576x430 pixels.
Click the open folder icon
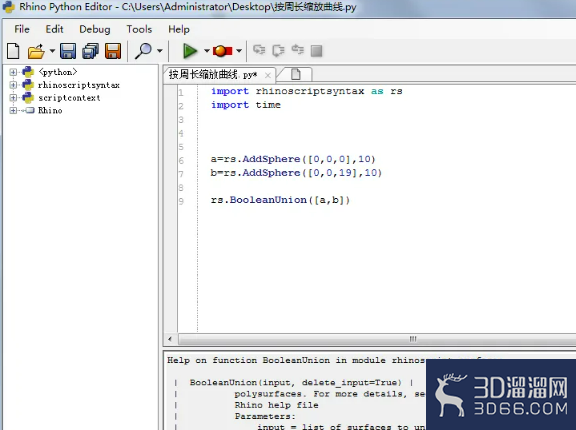[x=36, y=51]
